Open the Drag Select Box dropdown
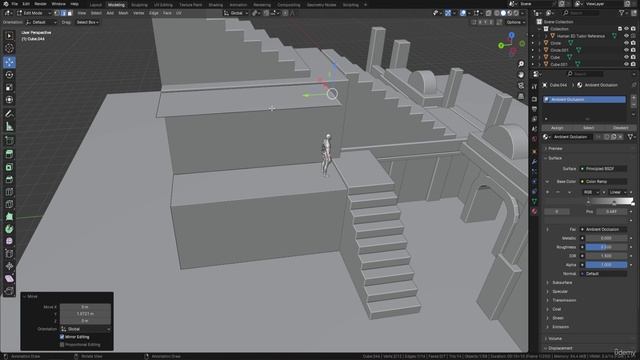The image size is (640, 360). (88, 22)
